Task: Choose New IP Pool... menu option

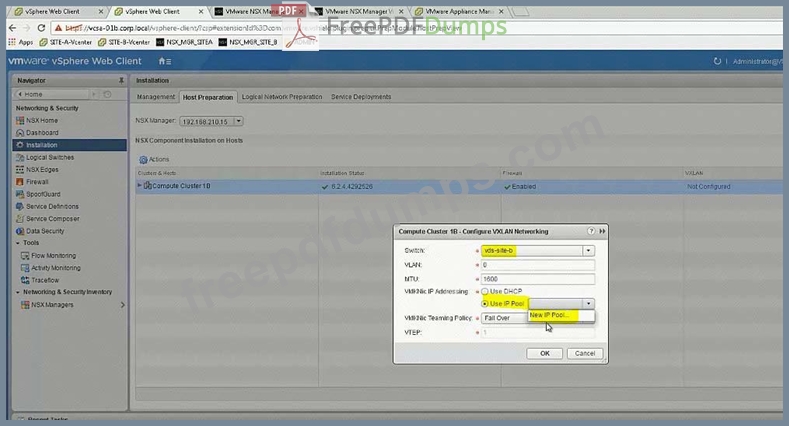Action: (x=562, y=315)
